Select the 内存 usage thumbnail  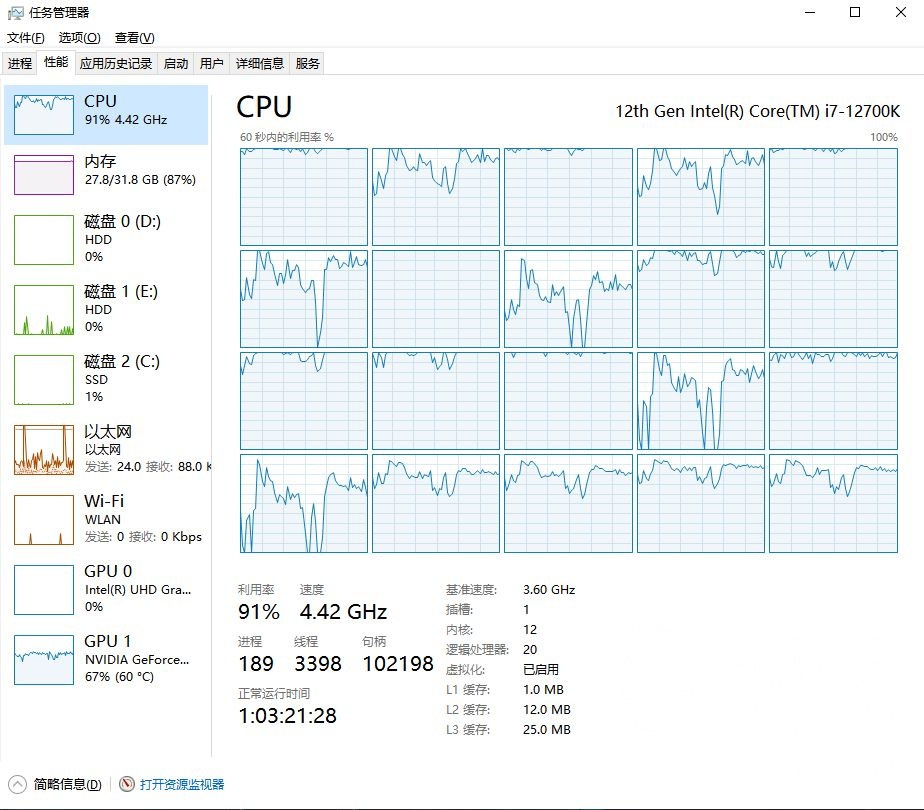[44, 175]
